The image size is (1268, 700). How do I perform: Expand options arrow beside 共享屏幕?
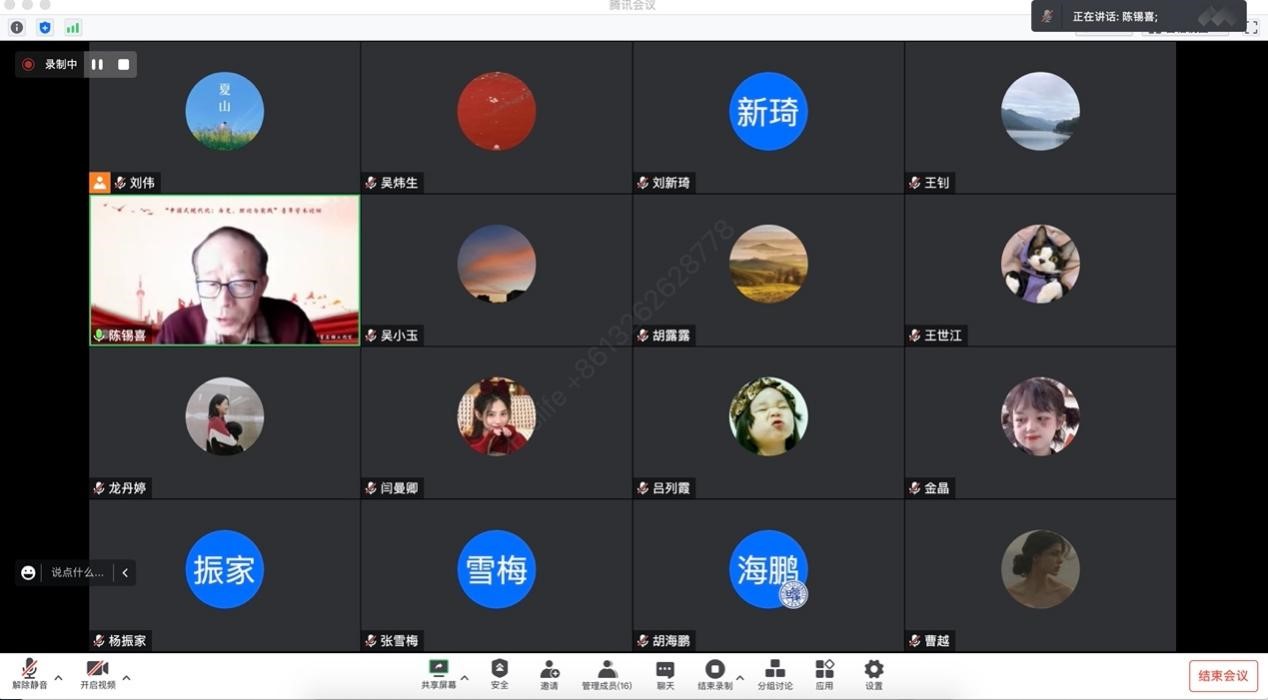pos(464,678)
